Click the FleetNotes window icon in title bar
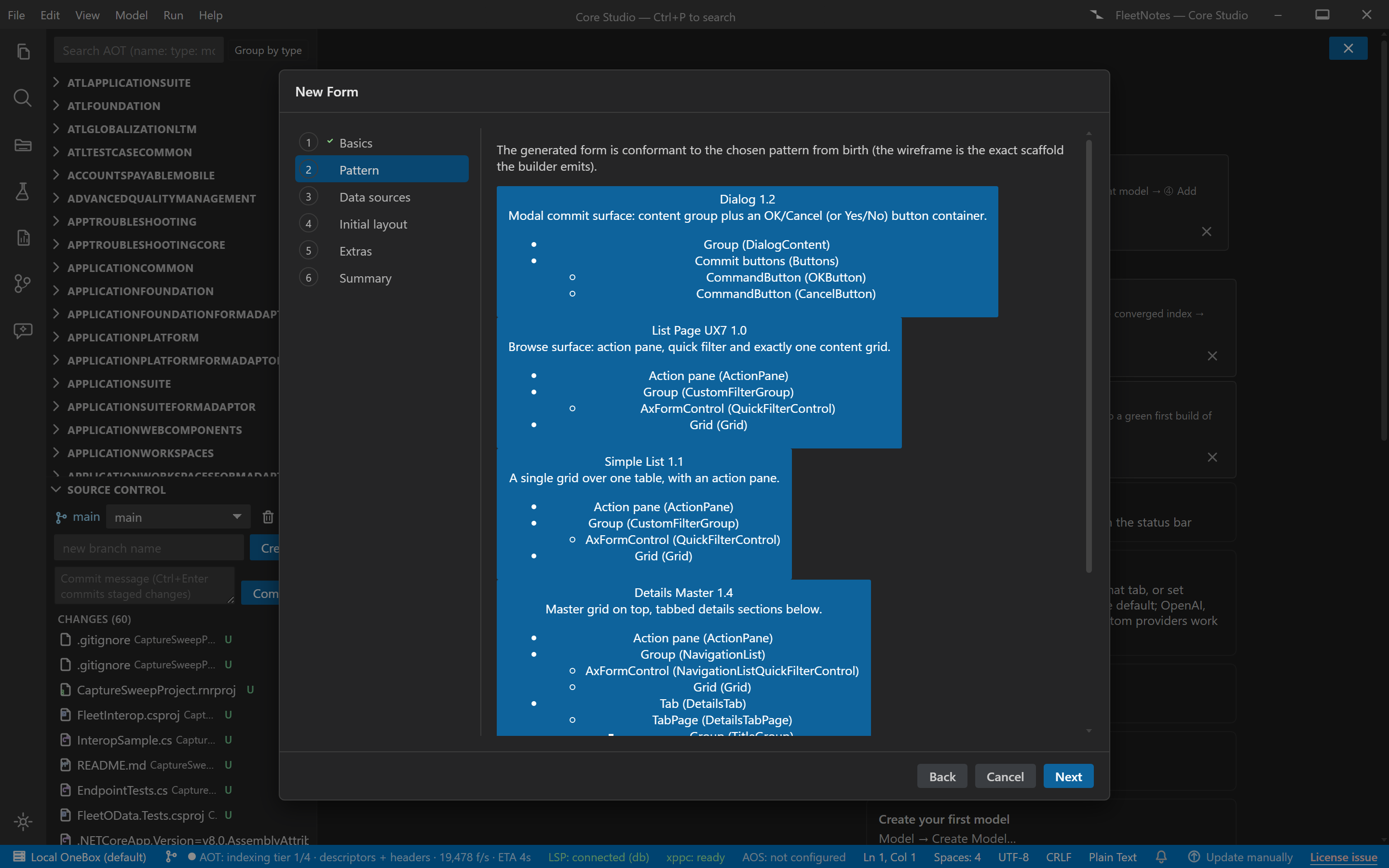Image resolution: width=1389 pixels, height=868 pixels. pyautogui.click(x=1097, y=15)
